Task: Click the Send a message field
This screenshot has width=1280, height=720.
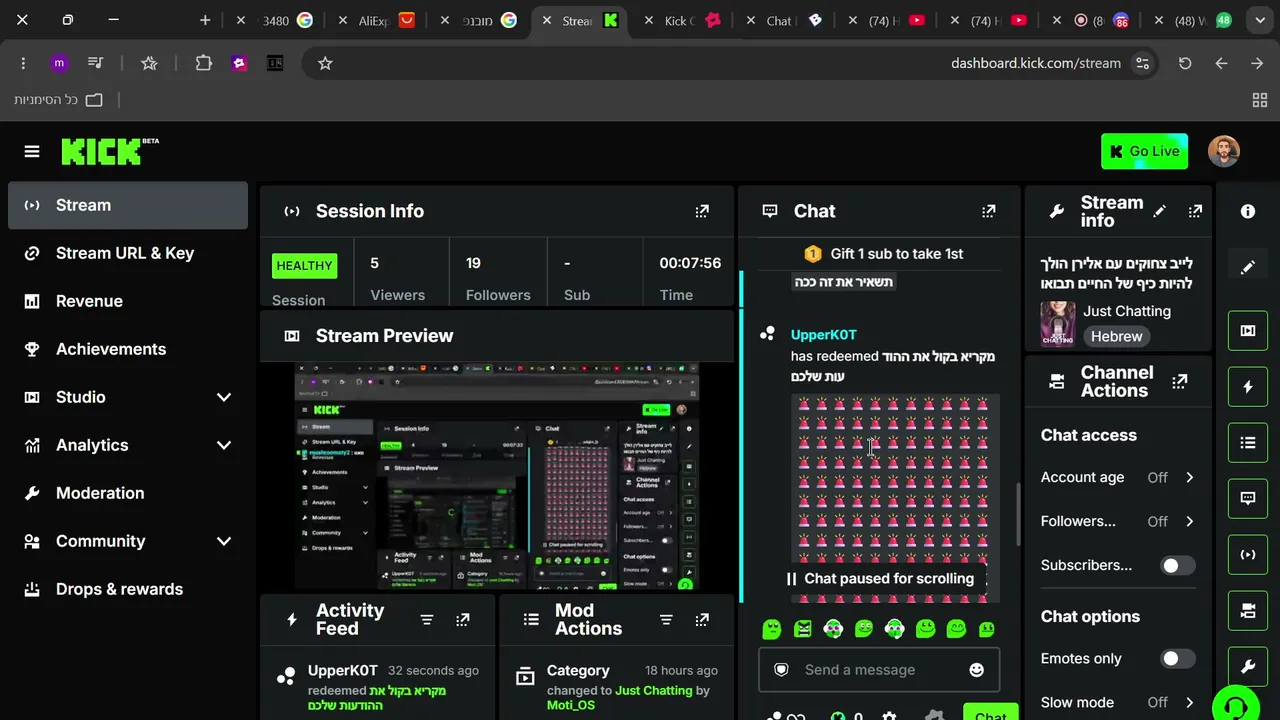Action: click(879, 670)
